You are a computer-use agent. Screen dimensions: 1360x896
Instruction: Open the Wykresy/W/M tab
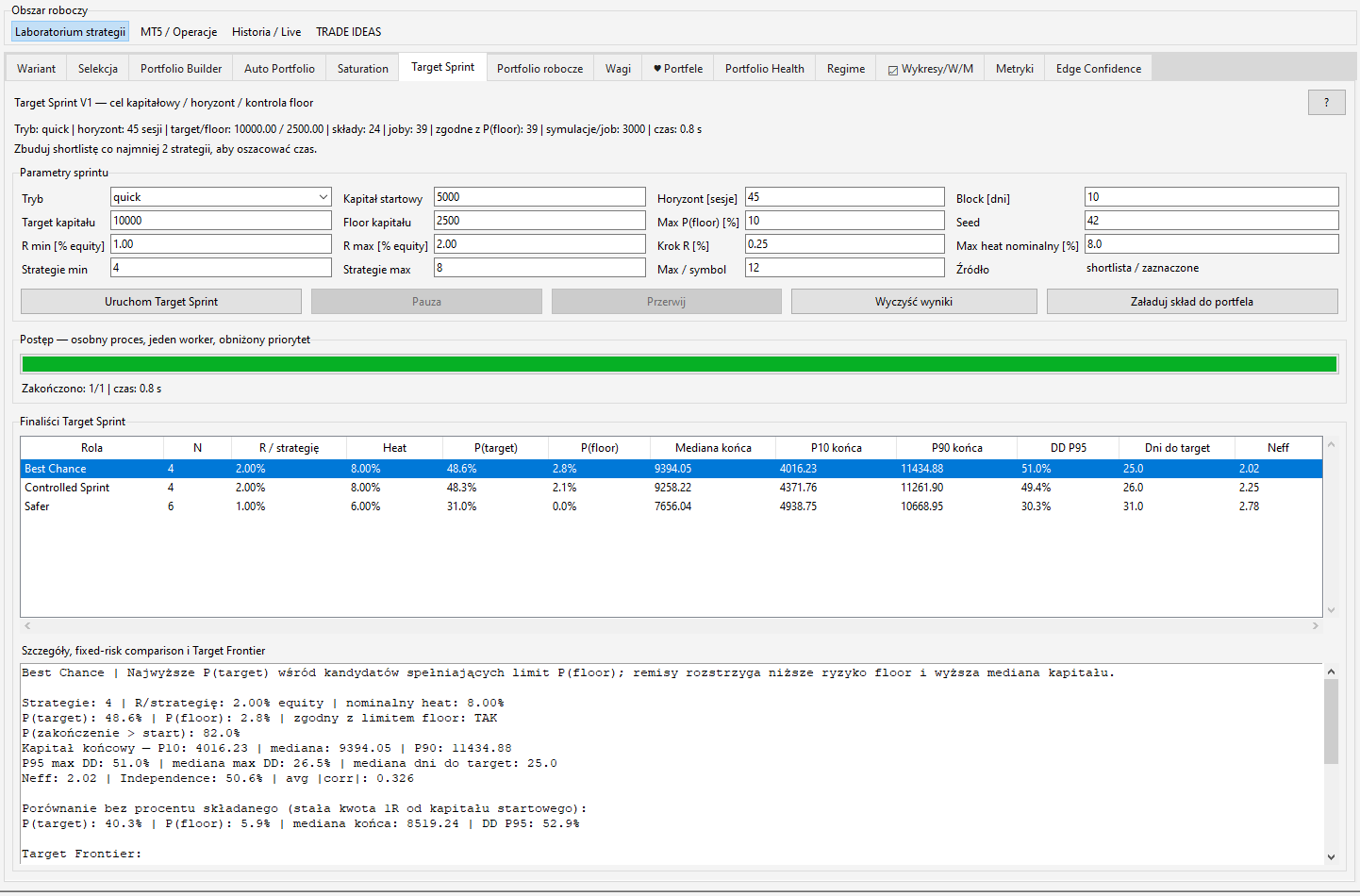tap(930, 69)
